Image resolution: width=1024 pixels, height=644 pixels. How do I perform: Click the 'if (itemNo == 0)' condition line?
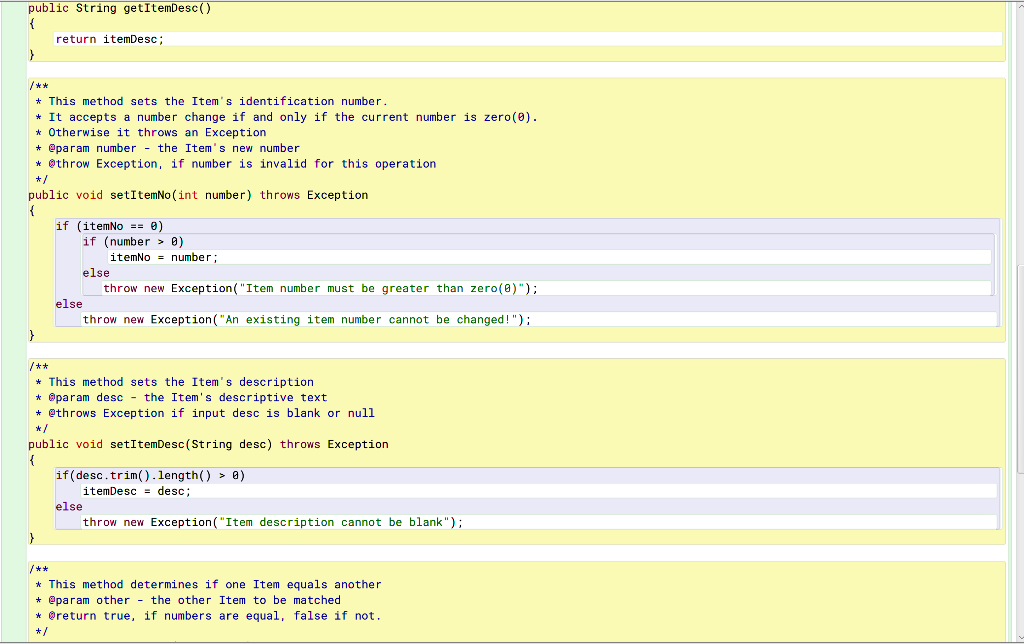pyautogui.click(x=109, y=226)
